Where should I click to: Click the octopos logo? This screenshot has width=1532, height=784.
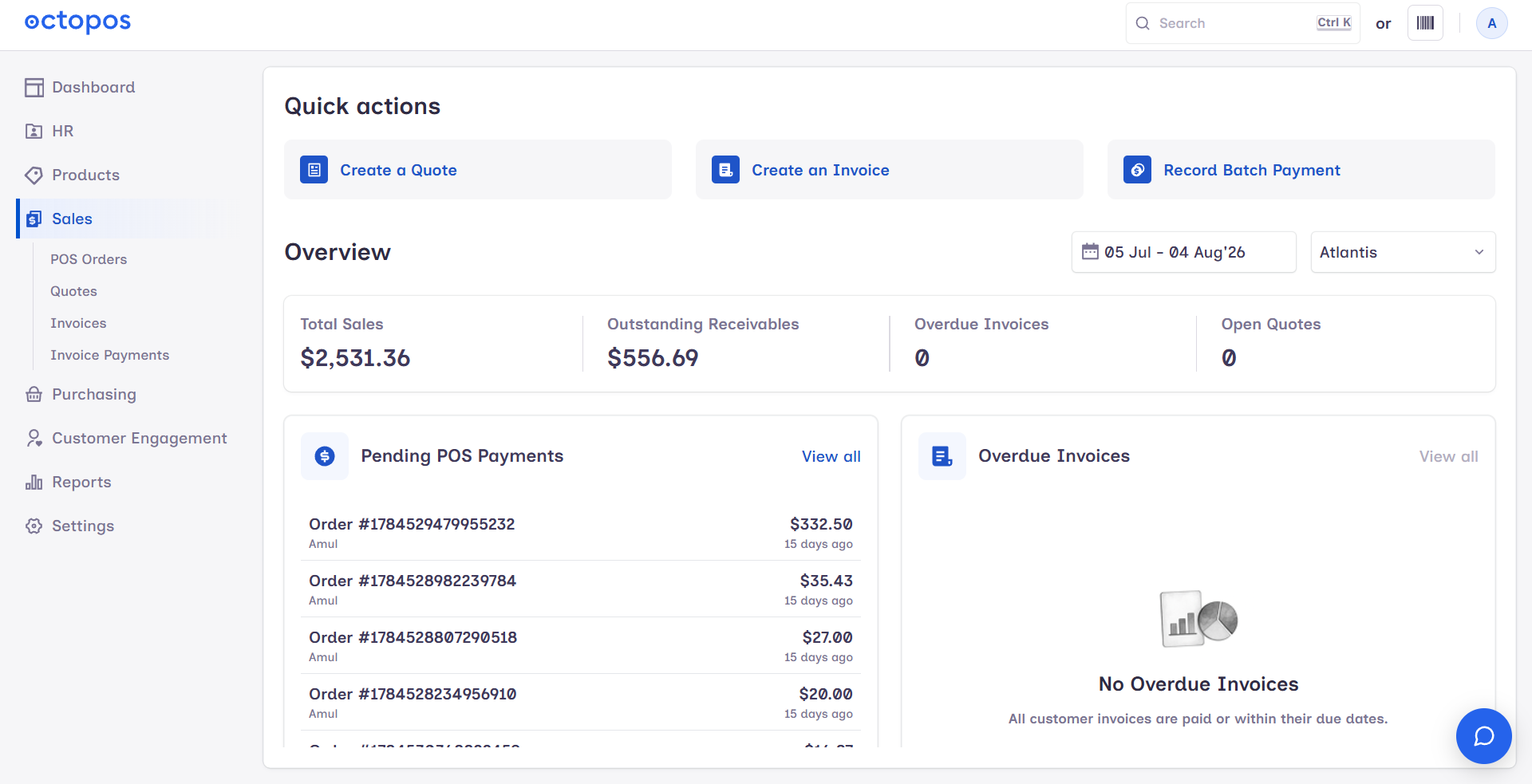(77, 22)
